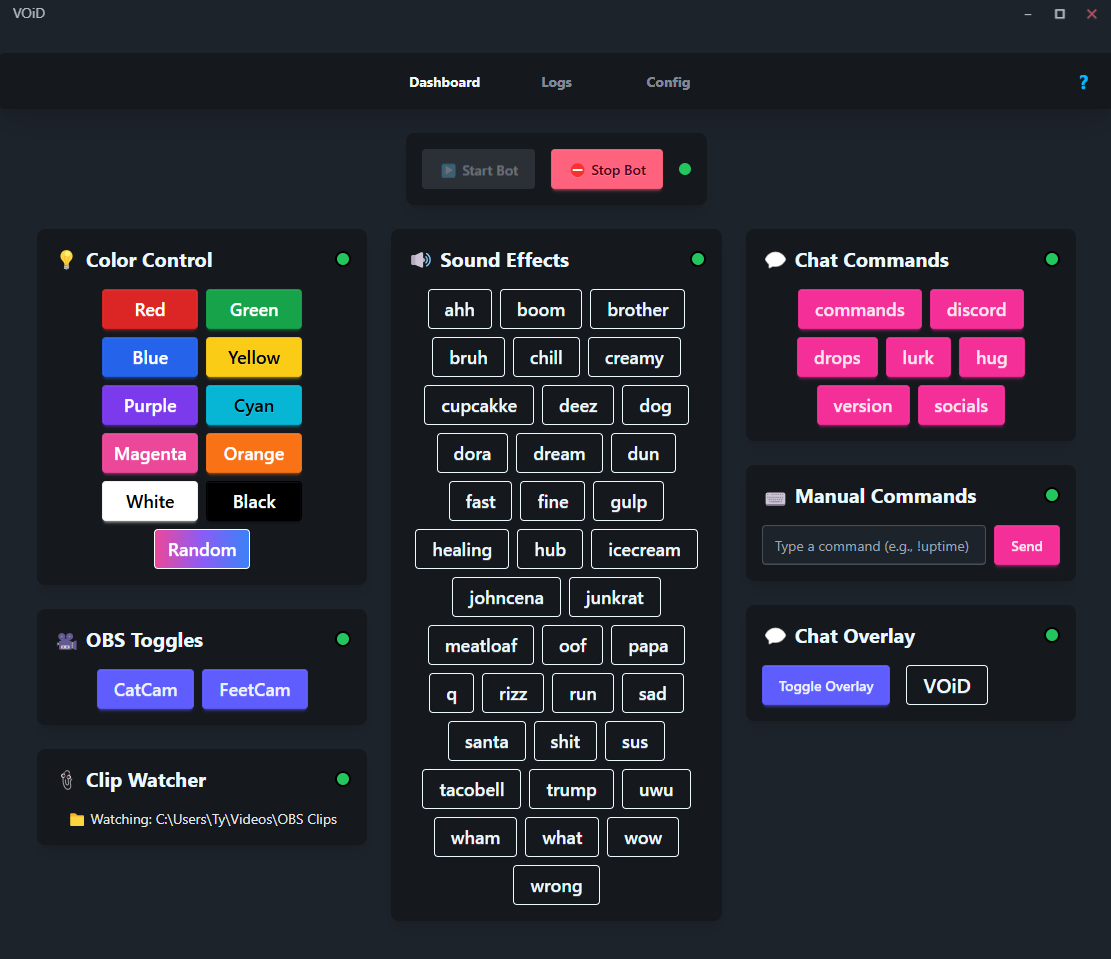
Task: Toggle the FeetCam OBS source
Action: pos(255,689)
